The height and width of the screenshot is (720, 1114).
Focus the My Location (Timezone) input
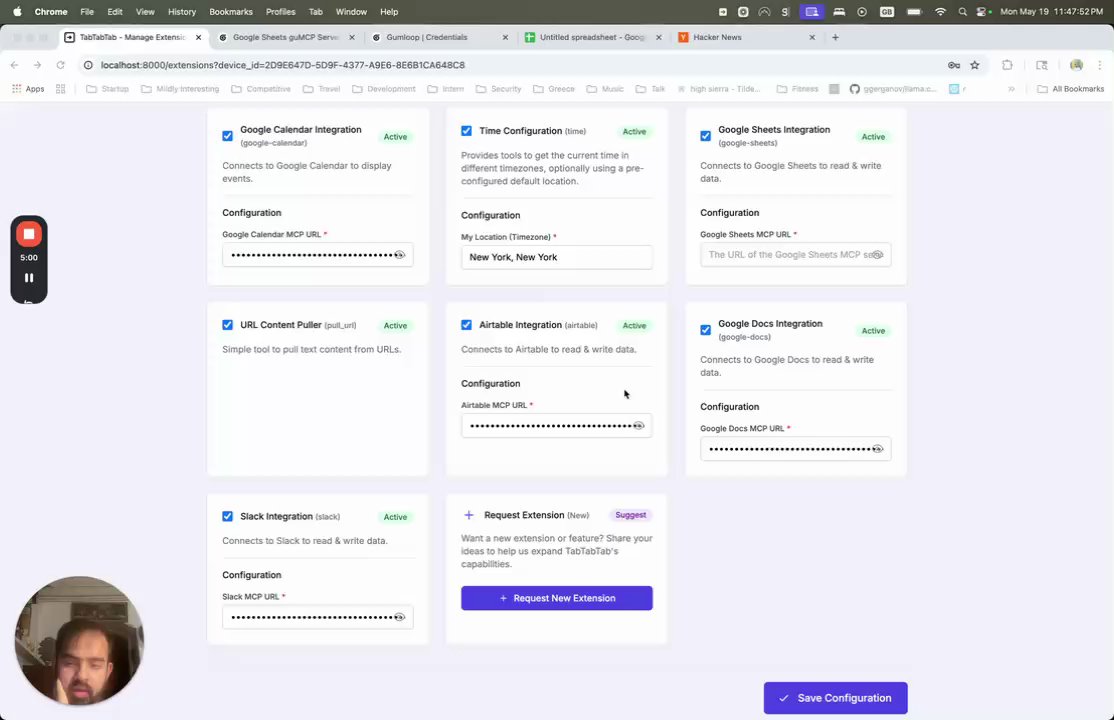(556, 257)
